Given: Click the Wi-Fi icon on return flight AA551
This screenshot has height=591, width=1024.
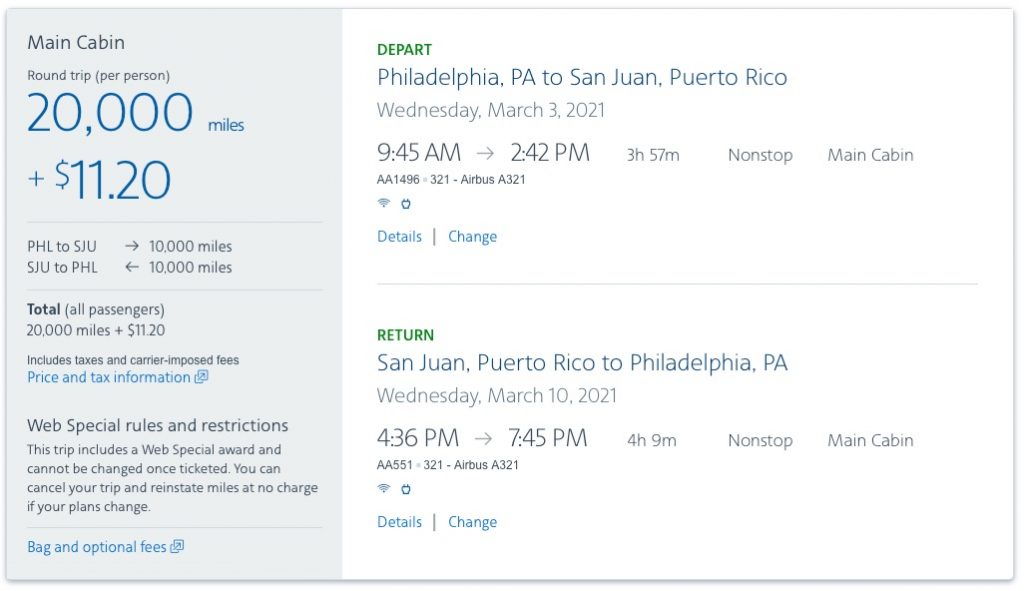Looking at the screenshot, I should tap(384, 489).
